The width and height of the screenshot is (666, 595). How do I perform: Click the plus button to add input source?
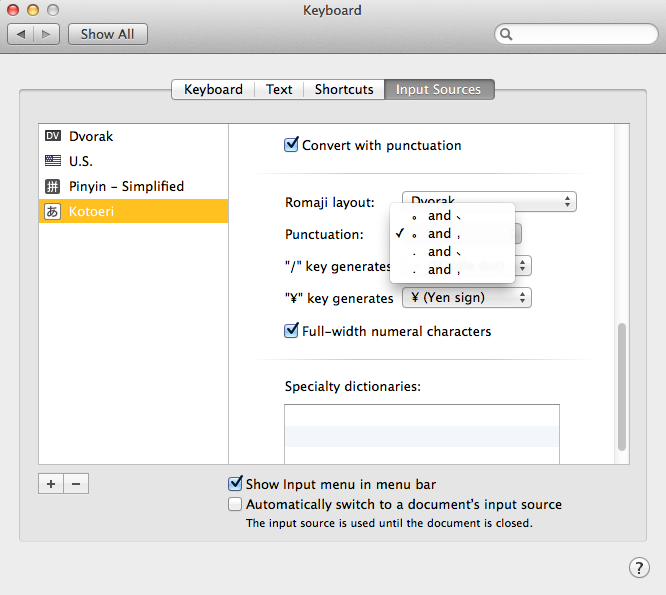tap(51, 484)
